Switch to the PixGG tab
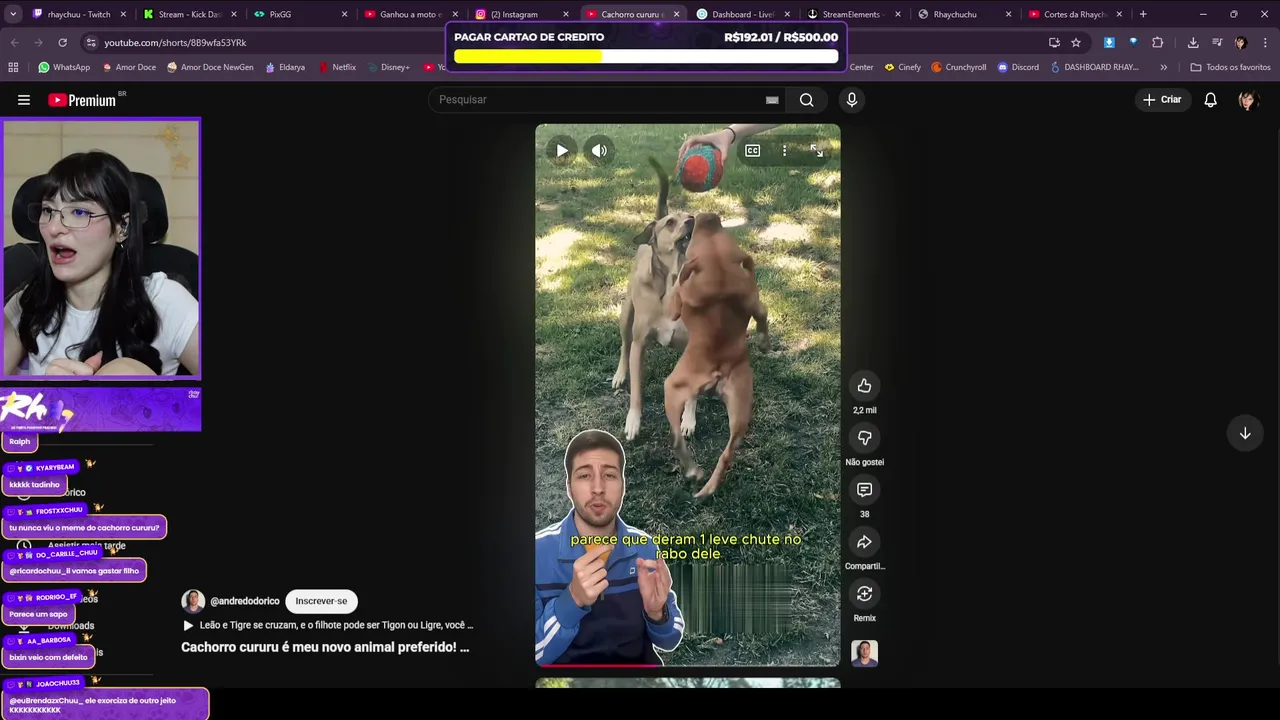The width and height of the screenshot is (1280, 720). tap(299, 14)
